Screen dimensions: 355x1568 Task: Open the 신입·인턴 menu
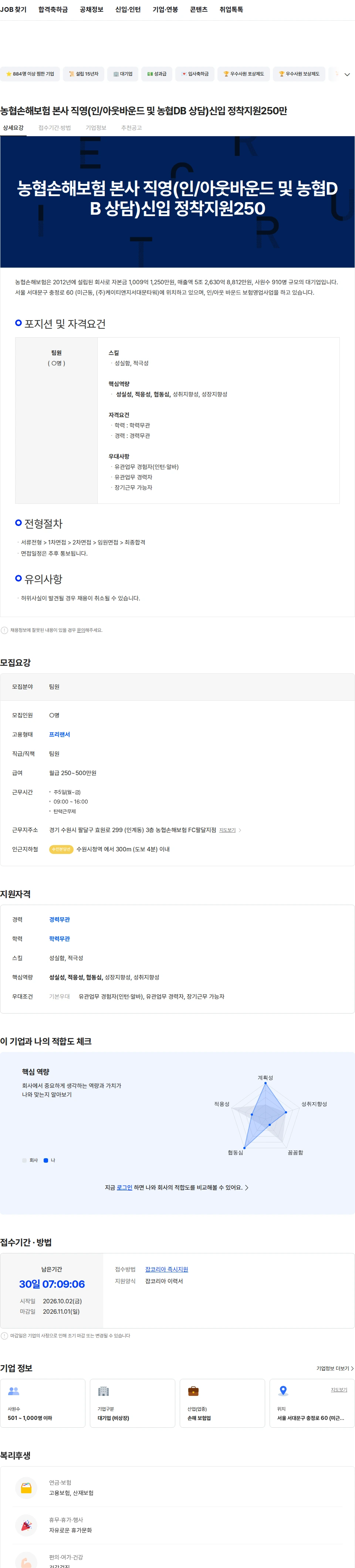pos(128,10)
